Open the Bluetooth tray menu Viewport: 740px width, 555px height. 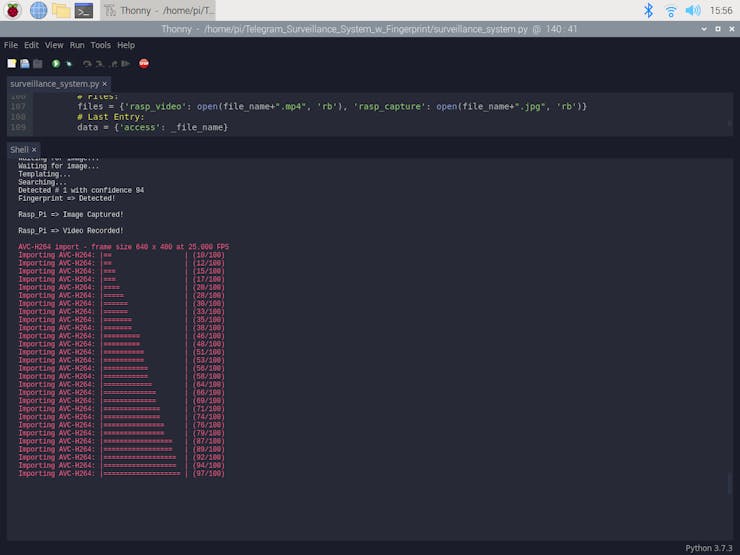coord(648,10)
